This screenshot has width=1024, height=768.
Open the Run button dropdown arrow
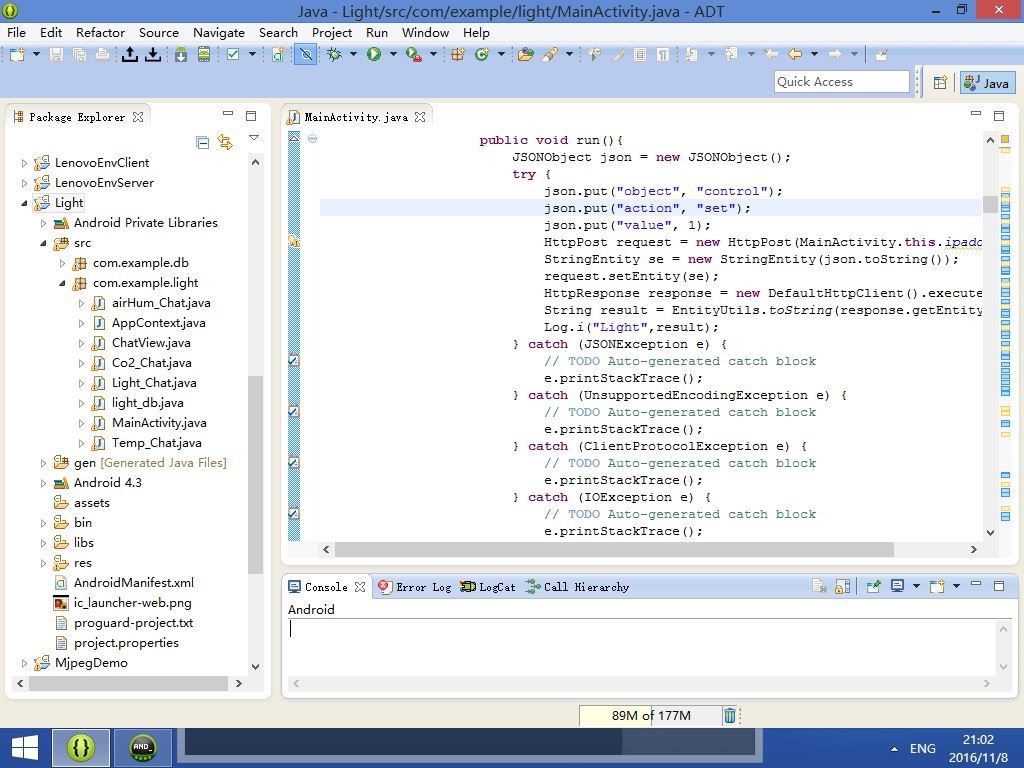[x=392, y=55]
